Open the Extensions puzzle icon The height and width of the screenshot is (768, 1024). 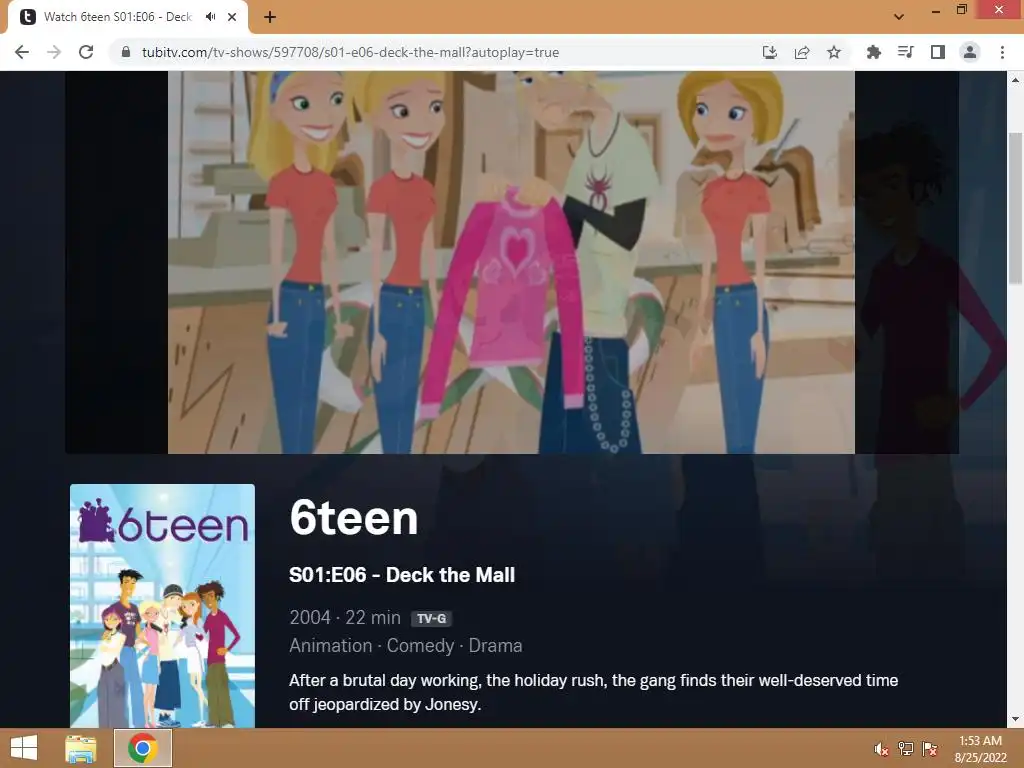pyautogui.click(x=873, y=52)
